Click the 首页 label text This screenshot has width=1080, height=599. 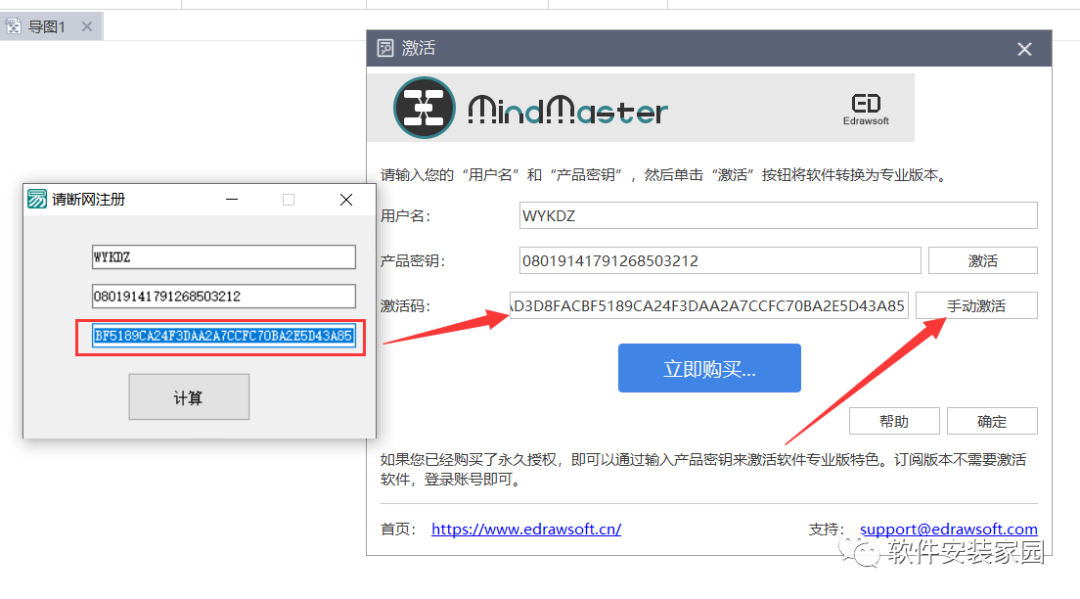pyautogui.click(x=398, y=529)
